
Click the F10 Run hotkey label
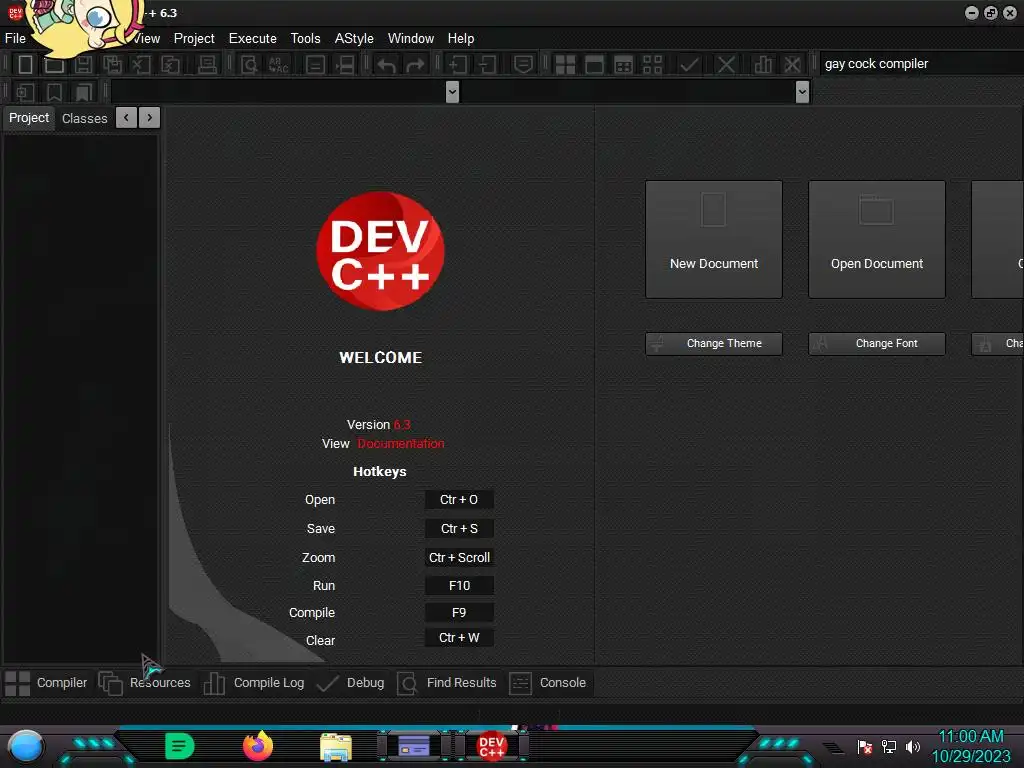459,586
